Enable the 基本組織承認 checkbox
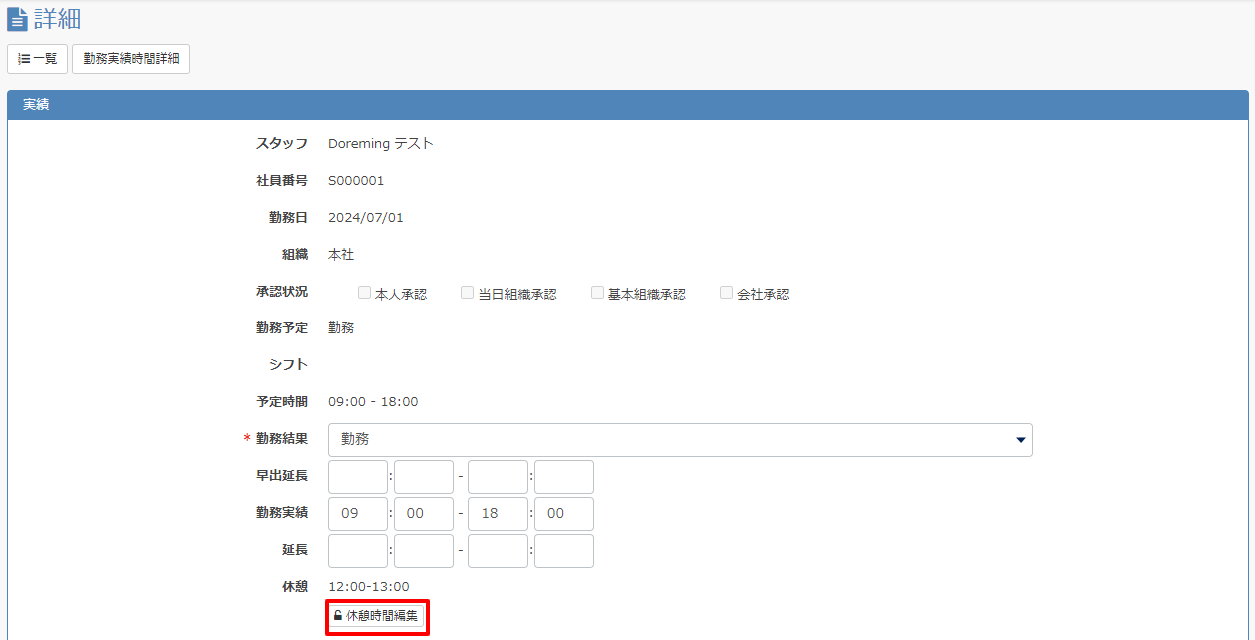This screenshot has width=1255, height=640. pyautogui.click(x=597, y=293)
